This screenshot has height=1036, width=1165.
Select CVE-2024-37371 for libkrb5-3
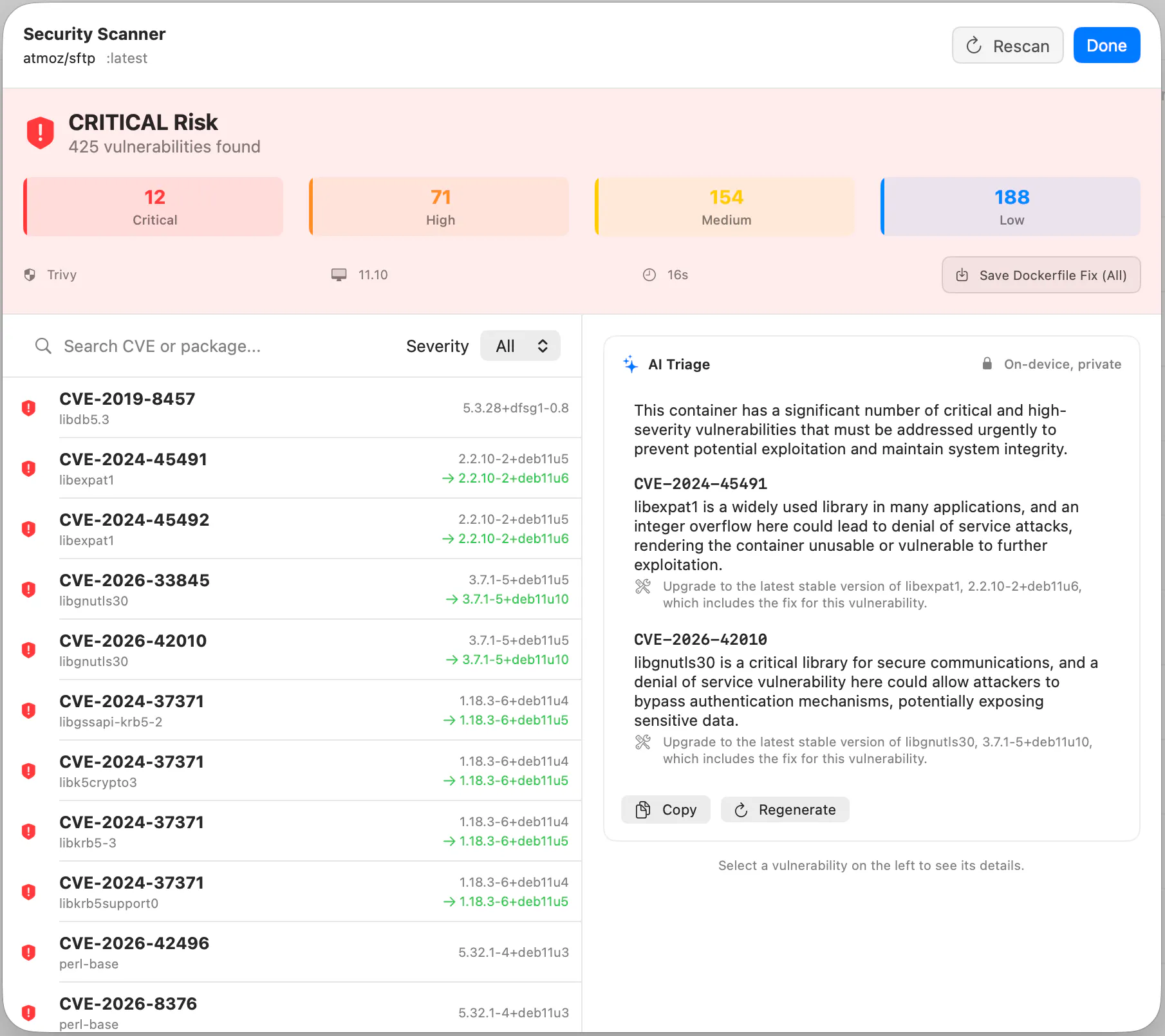pyautogui.click(x=293, y=831)
